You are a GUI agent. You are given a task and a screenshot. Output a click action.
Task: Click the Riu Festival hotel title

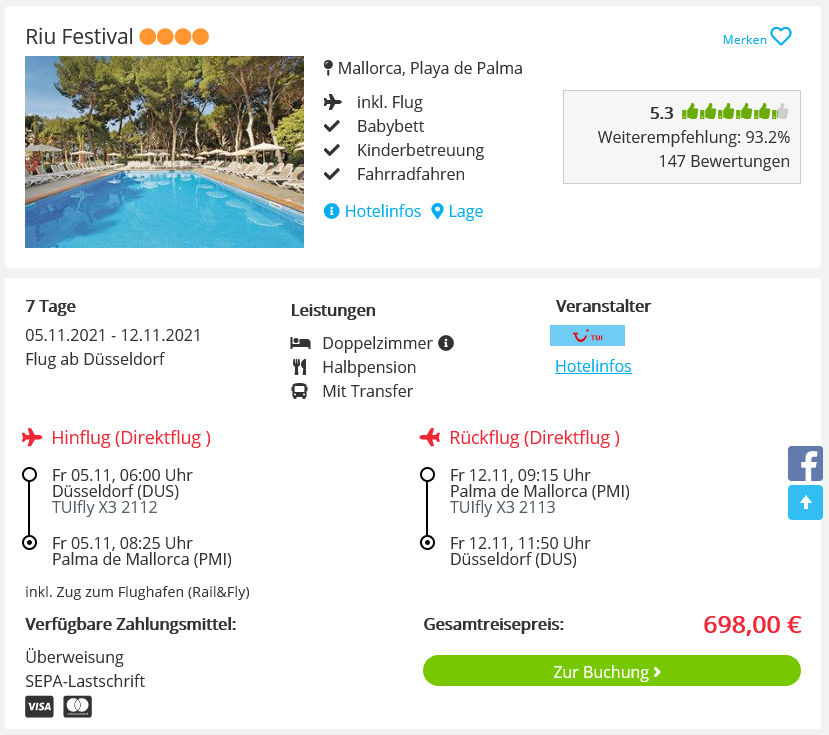click(x=79, y=37)
